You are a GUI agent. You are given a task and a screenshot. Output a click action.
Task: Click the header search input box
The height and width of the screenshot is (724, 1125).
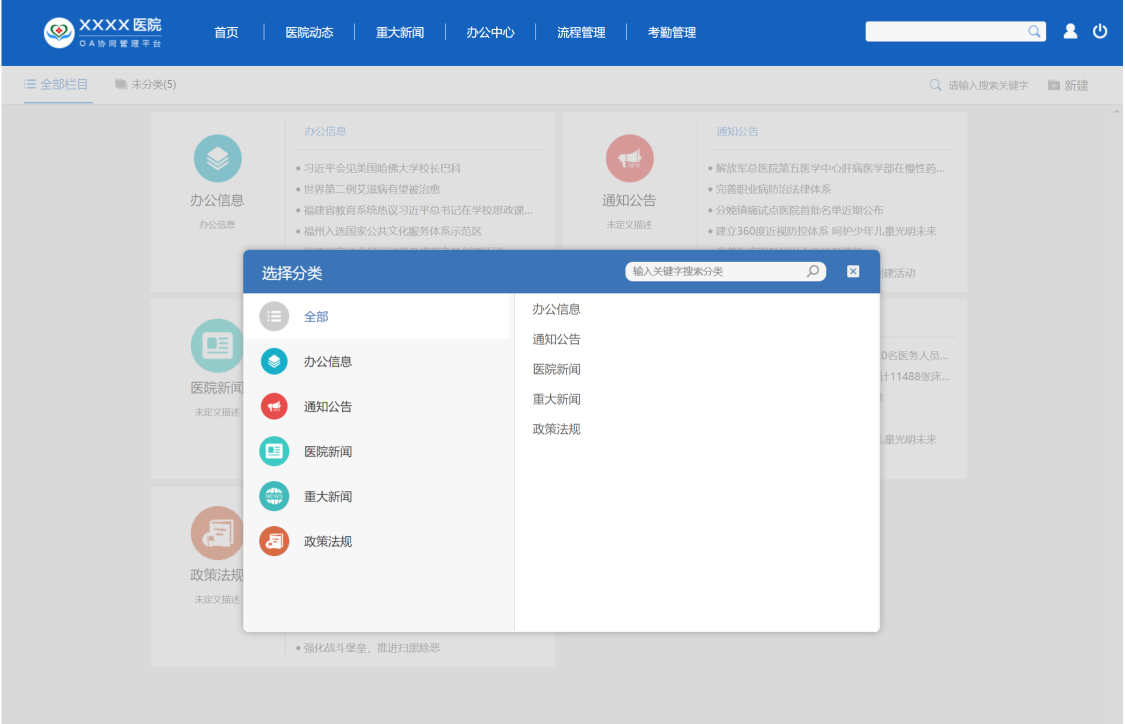pyautogui.click(x=945, y=32)
